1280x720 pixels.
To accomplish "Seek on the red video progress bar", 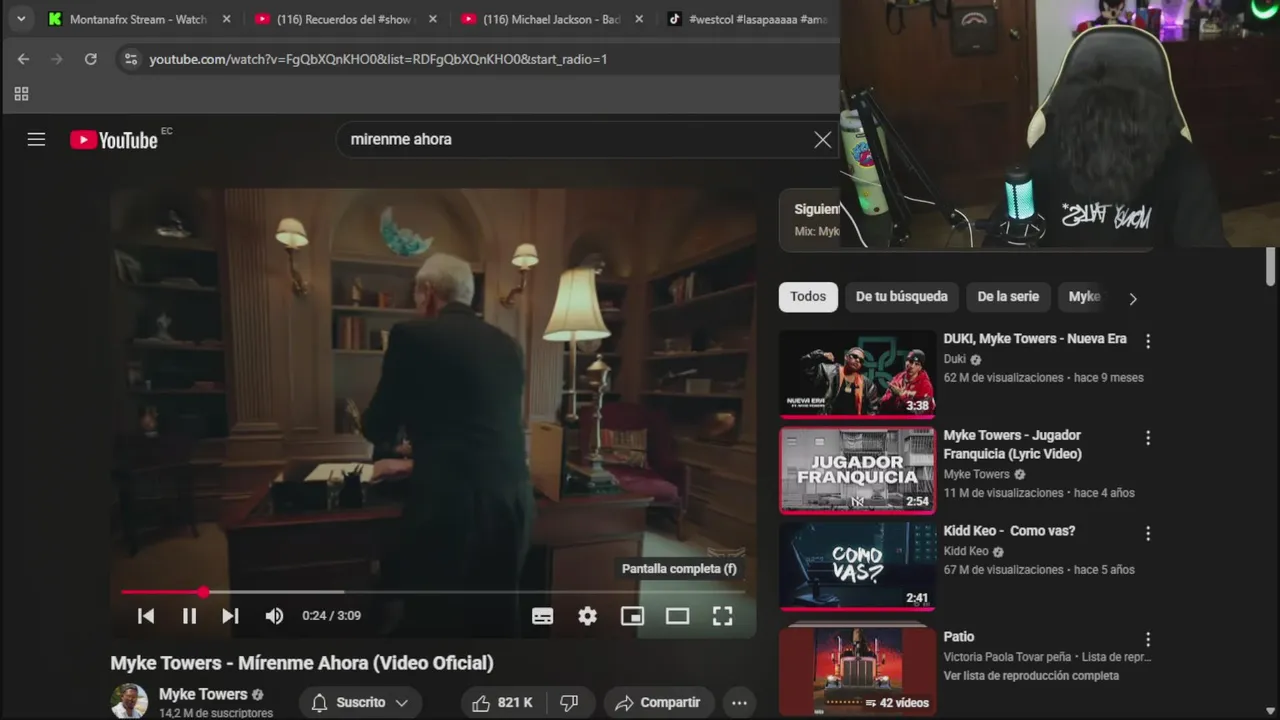I will pyautogui.click(x=433, y=592).
